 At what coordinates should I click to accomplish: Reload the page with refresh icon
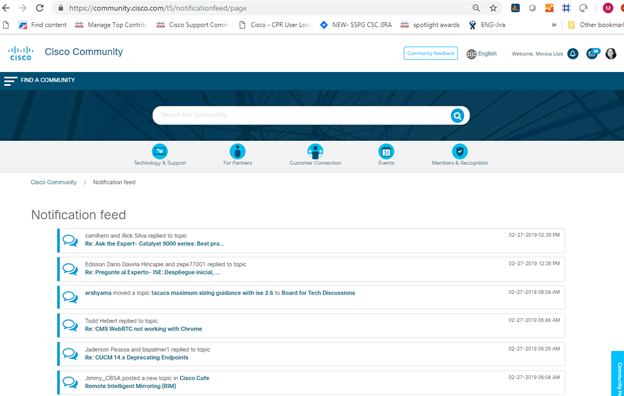(x=39, y=8)
